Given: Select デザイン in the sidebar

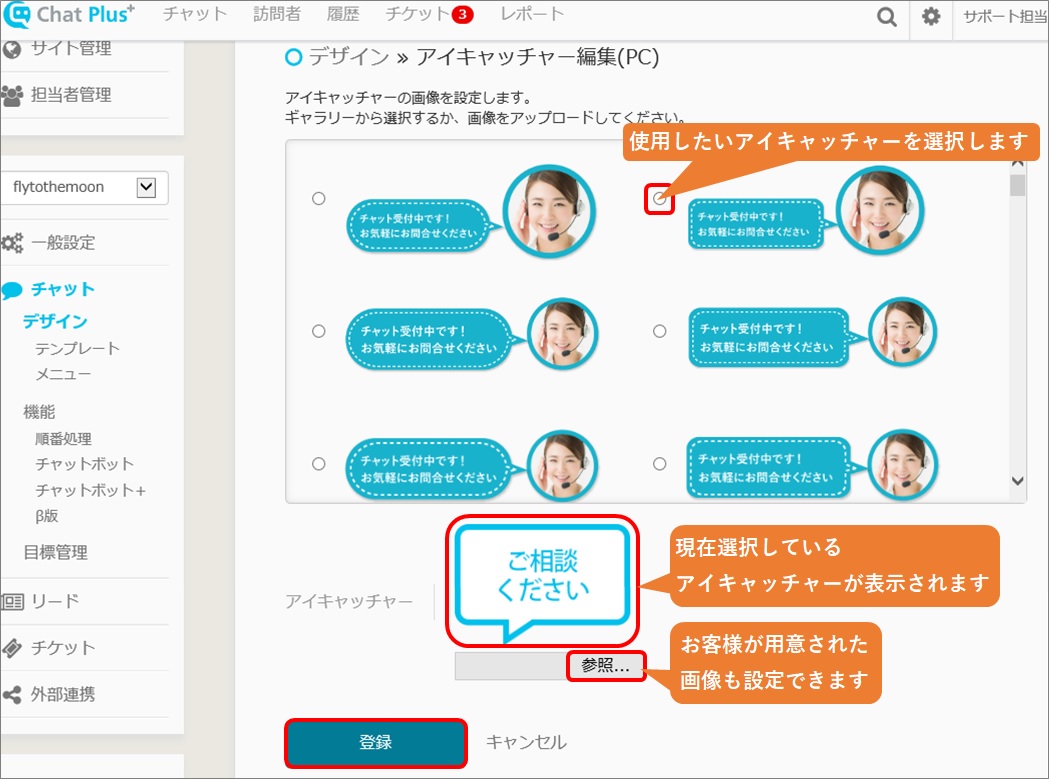Looking at the screenshot, I should point(56,322).
